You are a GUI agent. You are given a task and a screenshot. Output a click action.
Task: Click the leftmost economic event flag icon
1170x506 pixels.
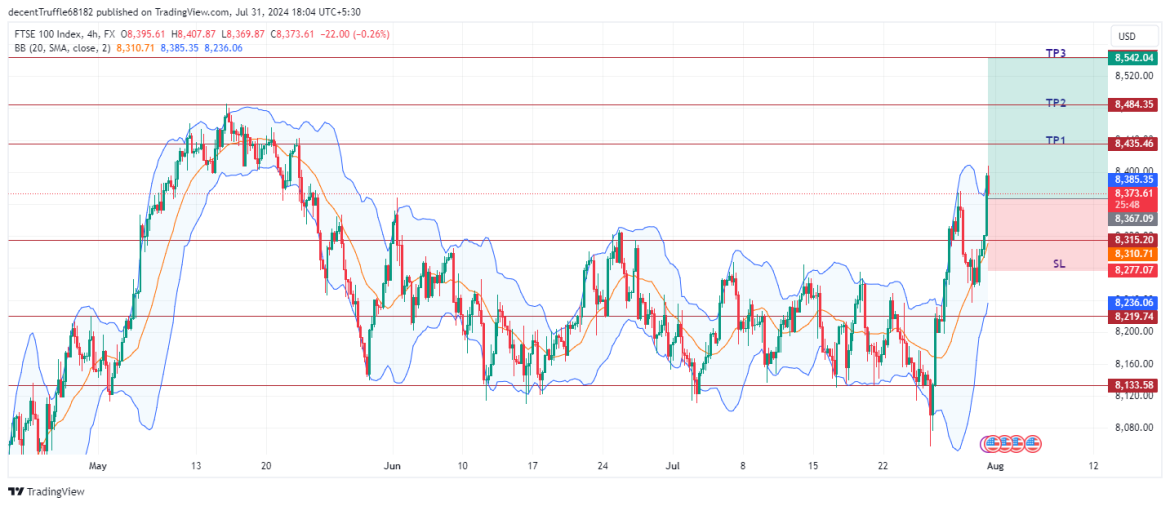pyautogui.click(x=992, y=441)
